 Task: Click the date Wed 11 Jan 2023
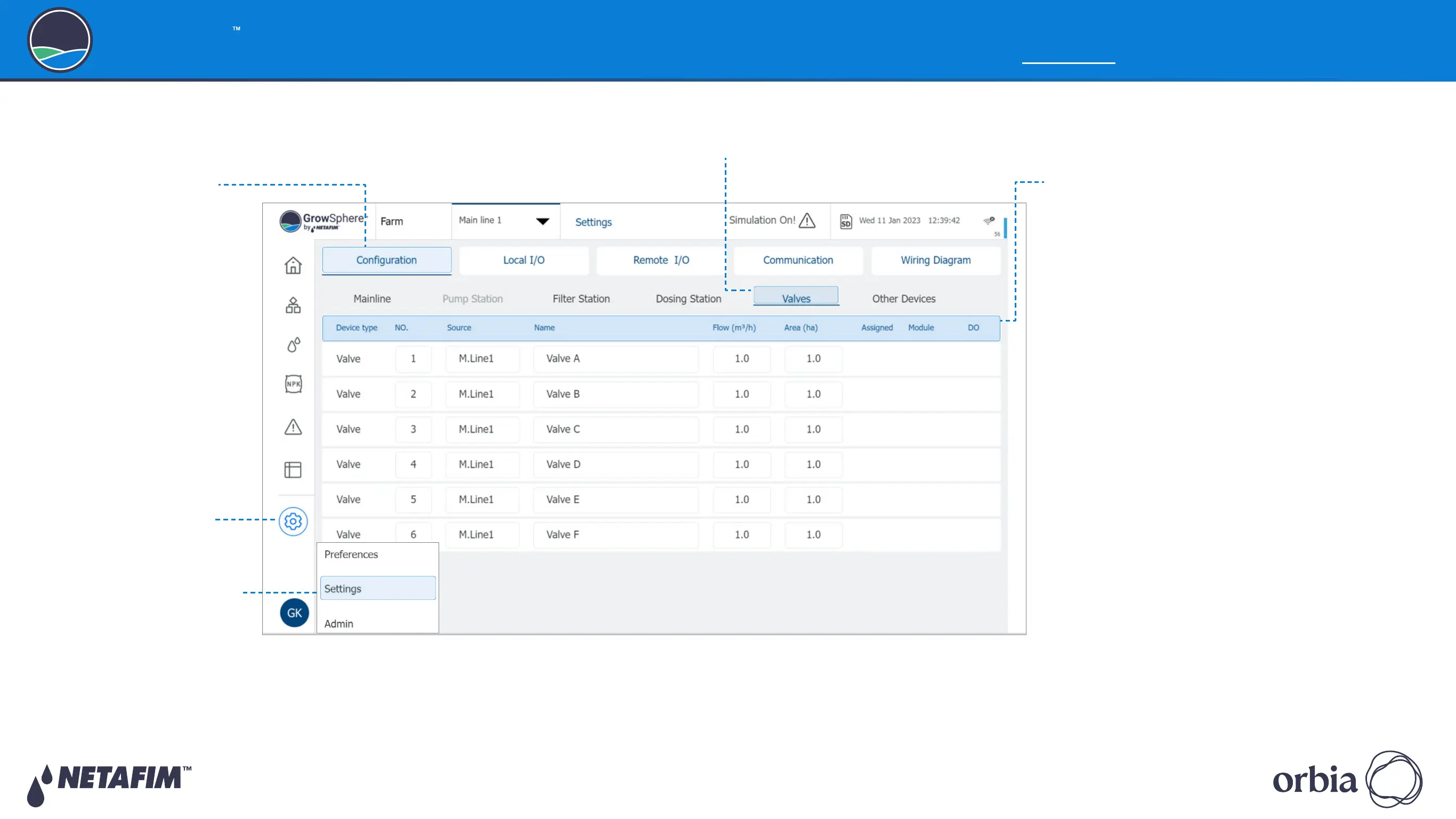(889, 221)
